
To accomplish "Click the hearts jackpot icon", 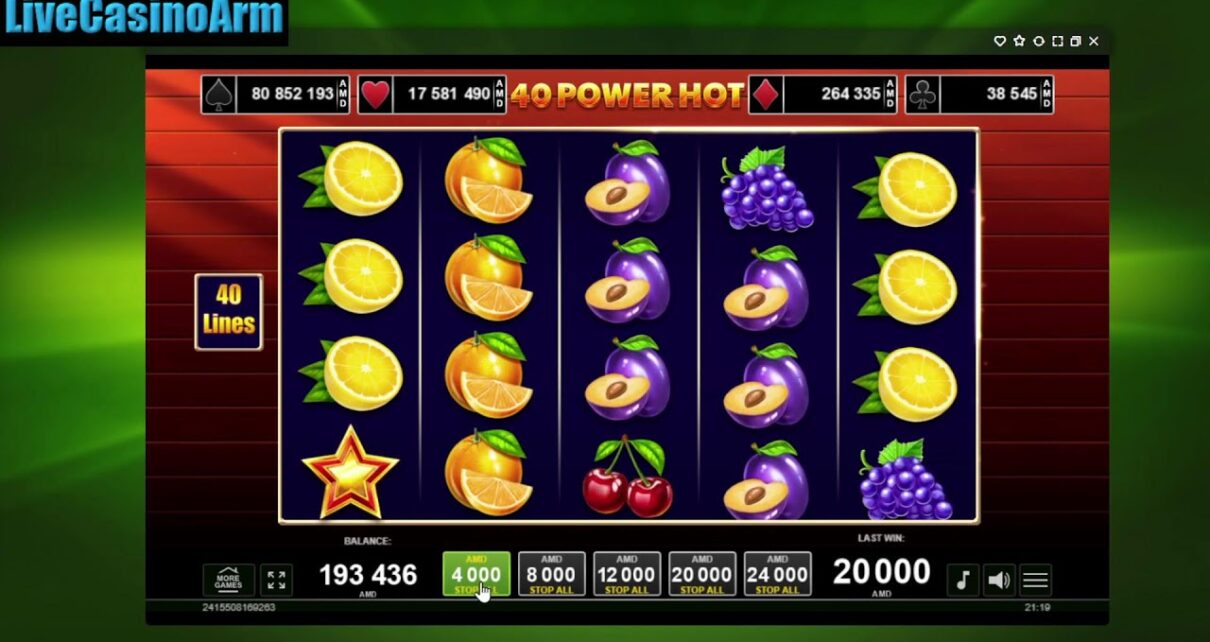I will 375,95.
